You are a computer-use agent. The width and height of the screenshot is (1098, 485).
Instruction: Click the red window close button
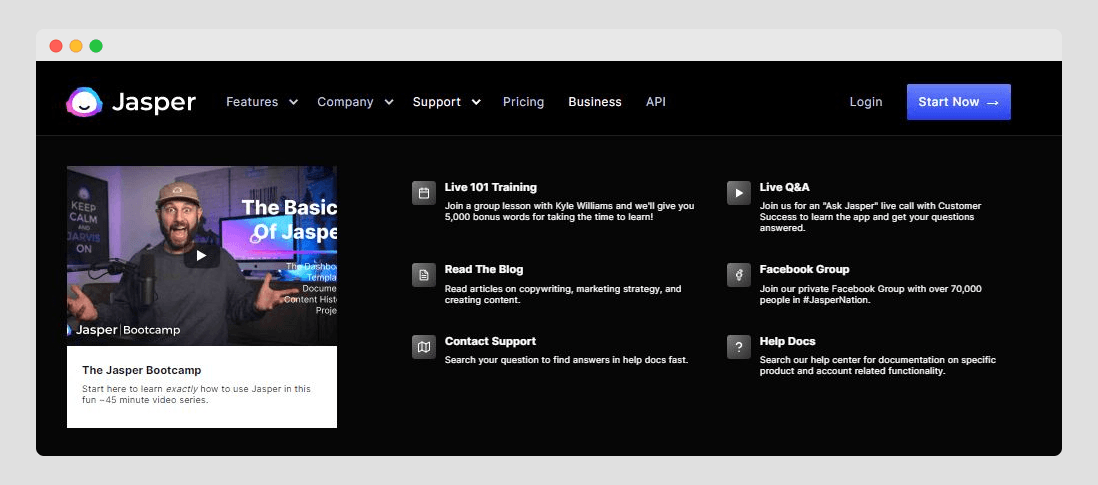[x=56, y=46]
